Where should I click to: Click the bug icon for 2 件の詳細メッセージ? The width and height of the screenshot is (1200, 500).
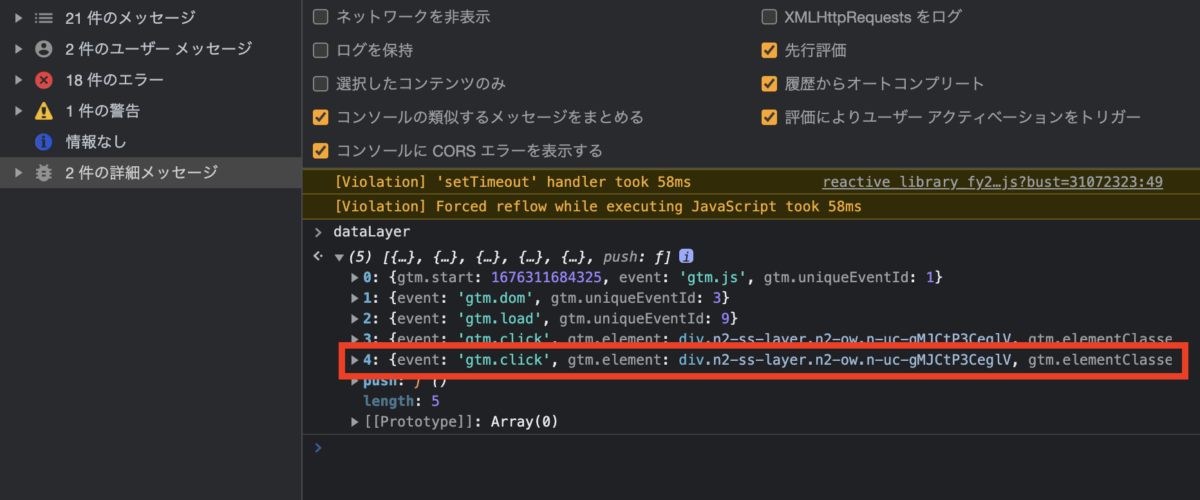44,173
